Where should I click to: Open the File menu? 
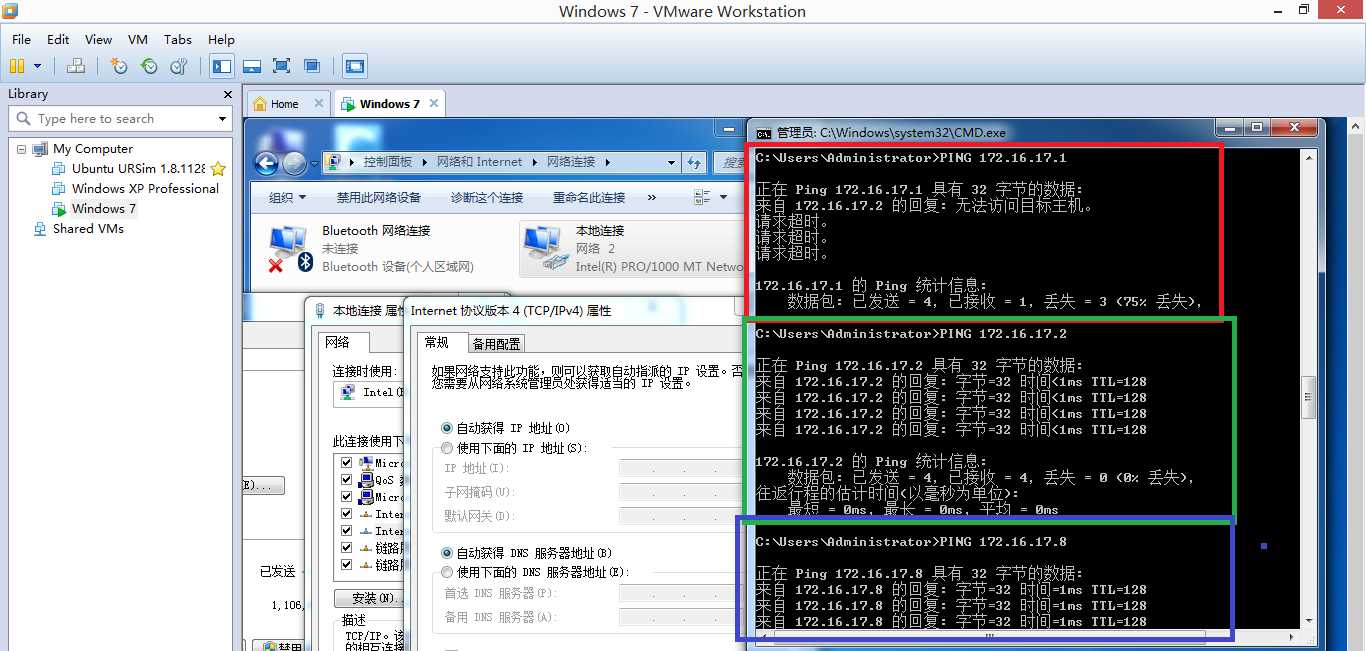tap(21, 39)
